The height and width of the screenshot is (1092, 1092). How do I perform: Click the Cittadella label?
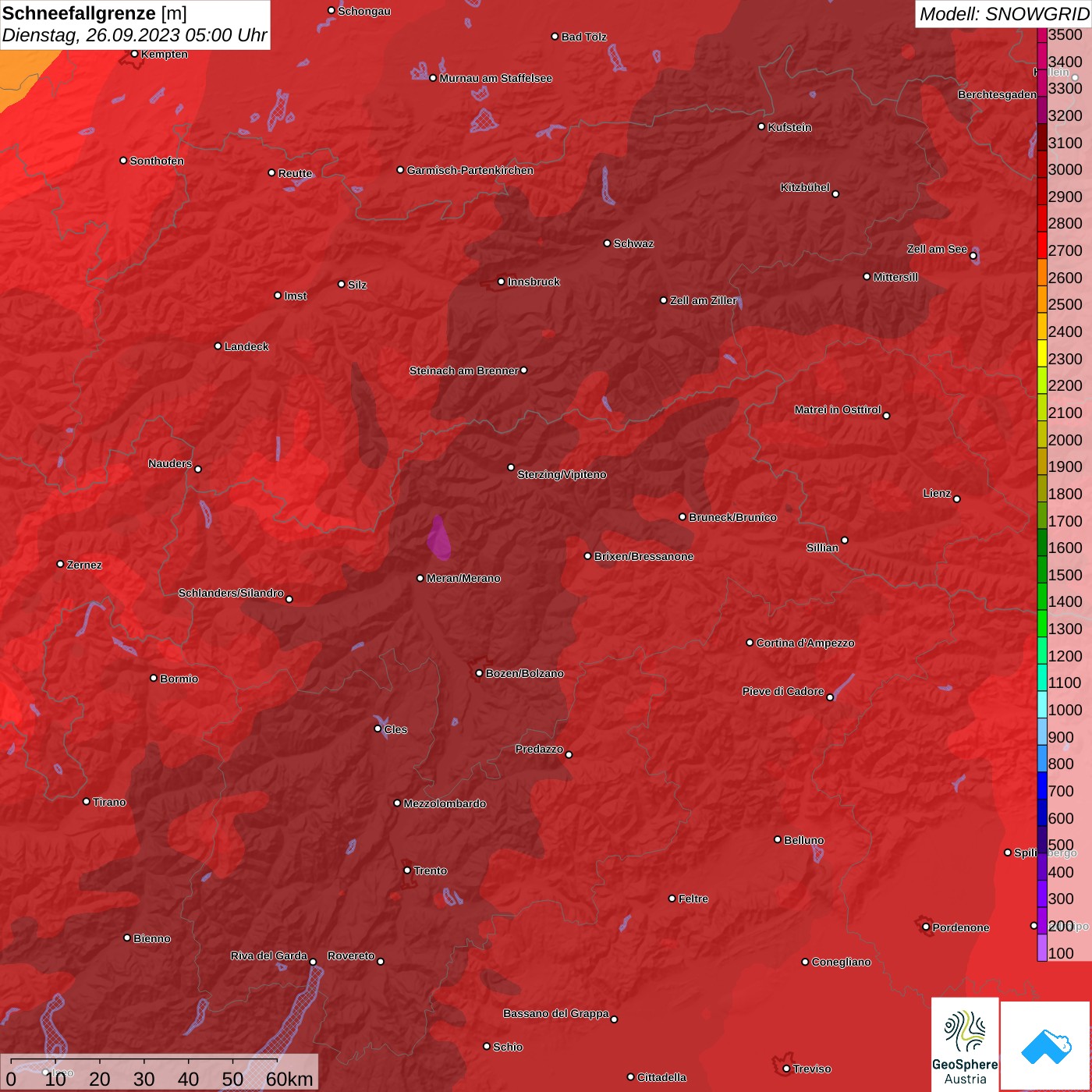click(x=662, y=1077)
